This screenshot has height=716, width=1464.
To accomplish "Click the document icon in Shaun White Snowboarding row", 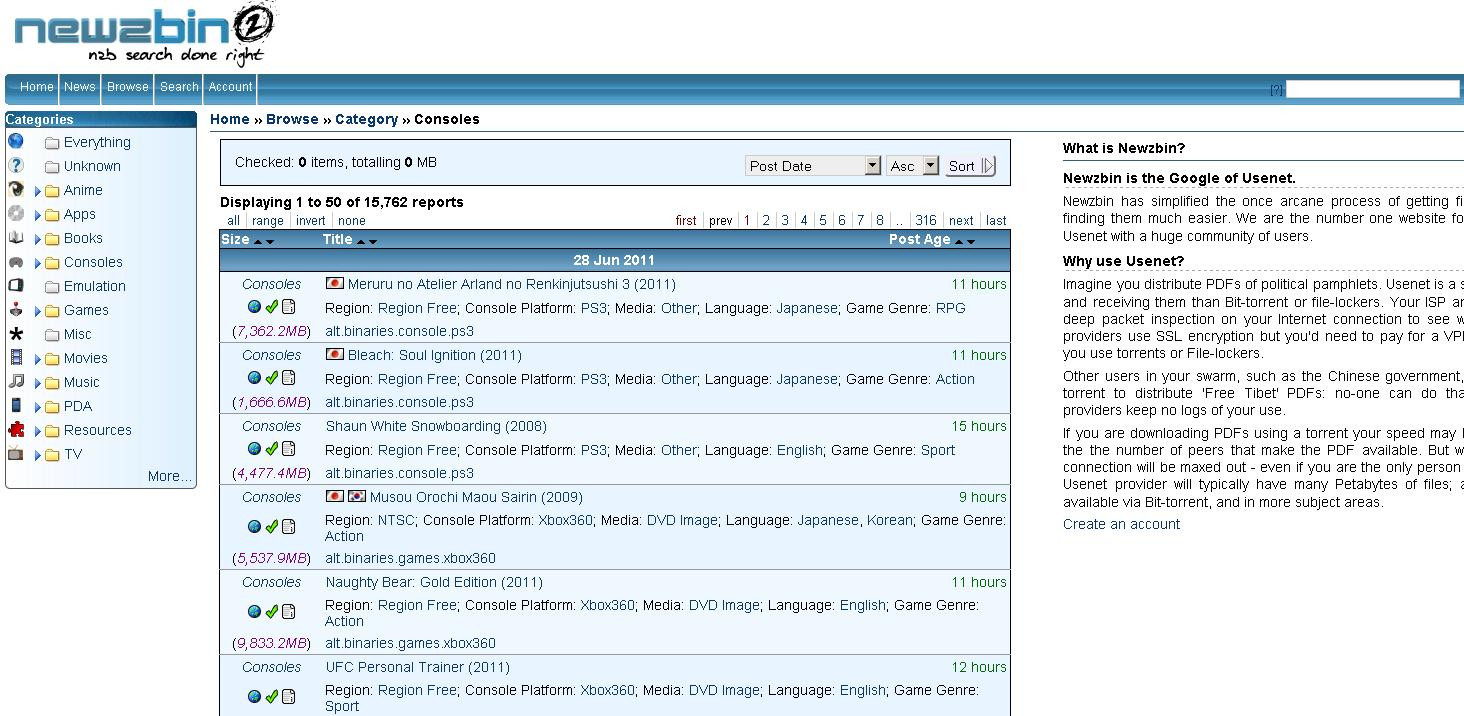I will point(288,449).
